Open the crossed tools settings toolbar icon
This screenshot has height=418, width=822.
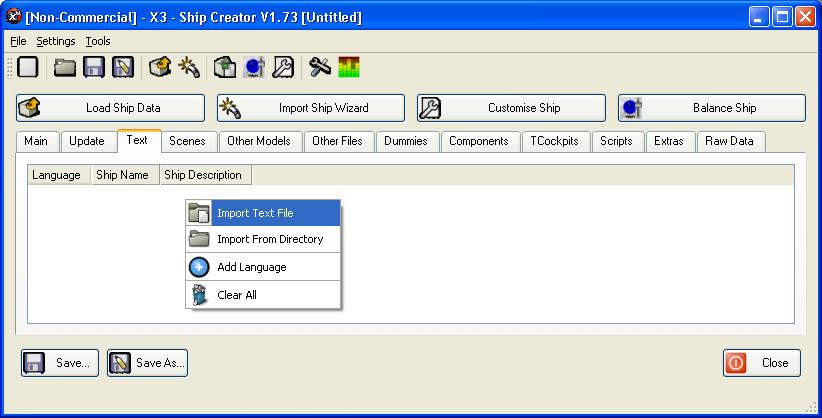(x=320, y=68)
